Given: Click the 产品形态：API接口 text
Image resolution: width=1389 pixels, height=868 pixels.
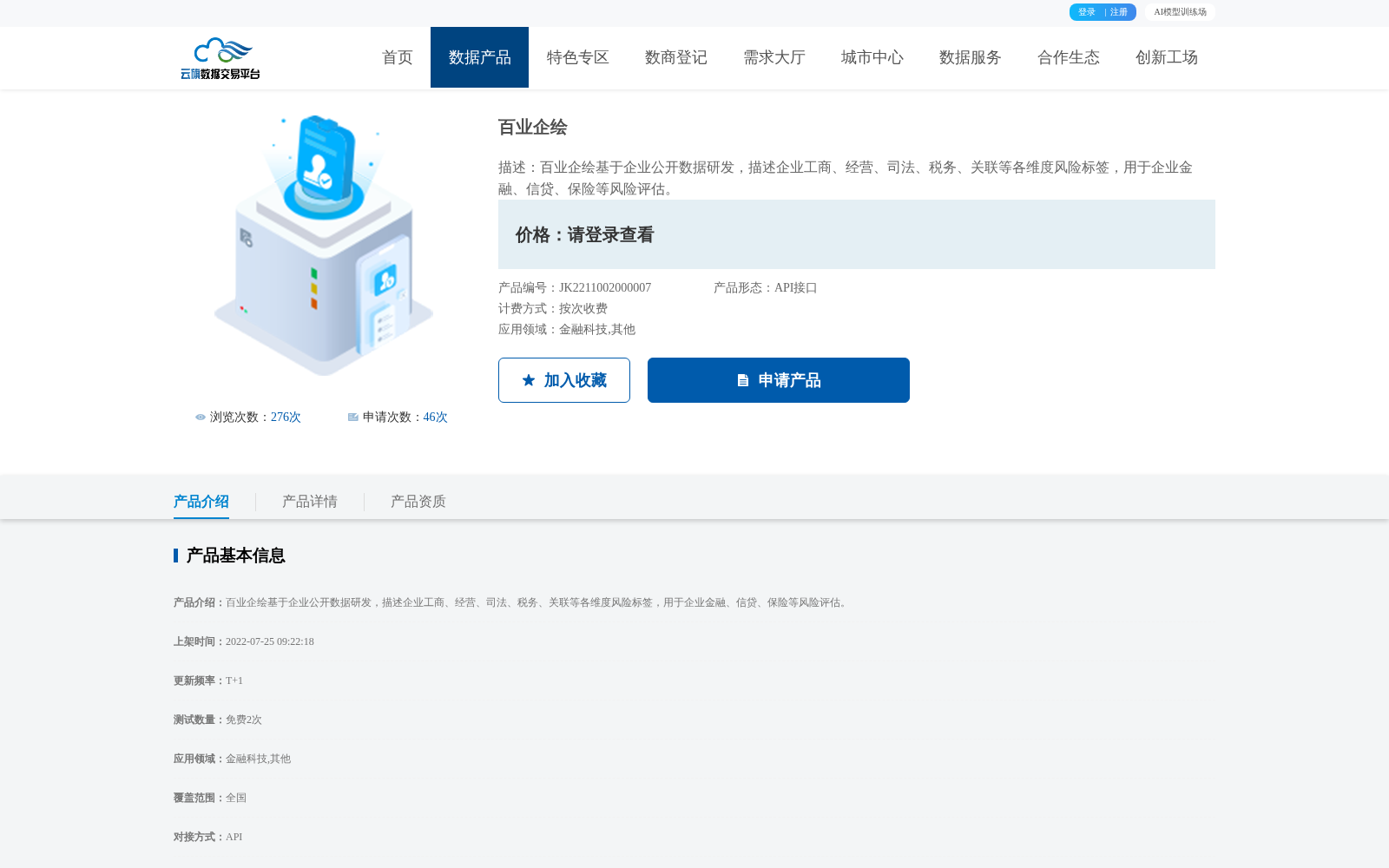Looking at the screenshot, I should [x=766, y=288].
